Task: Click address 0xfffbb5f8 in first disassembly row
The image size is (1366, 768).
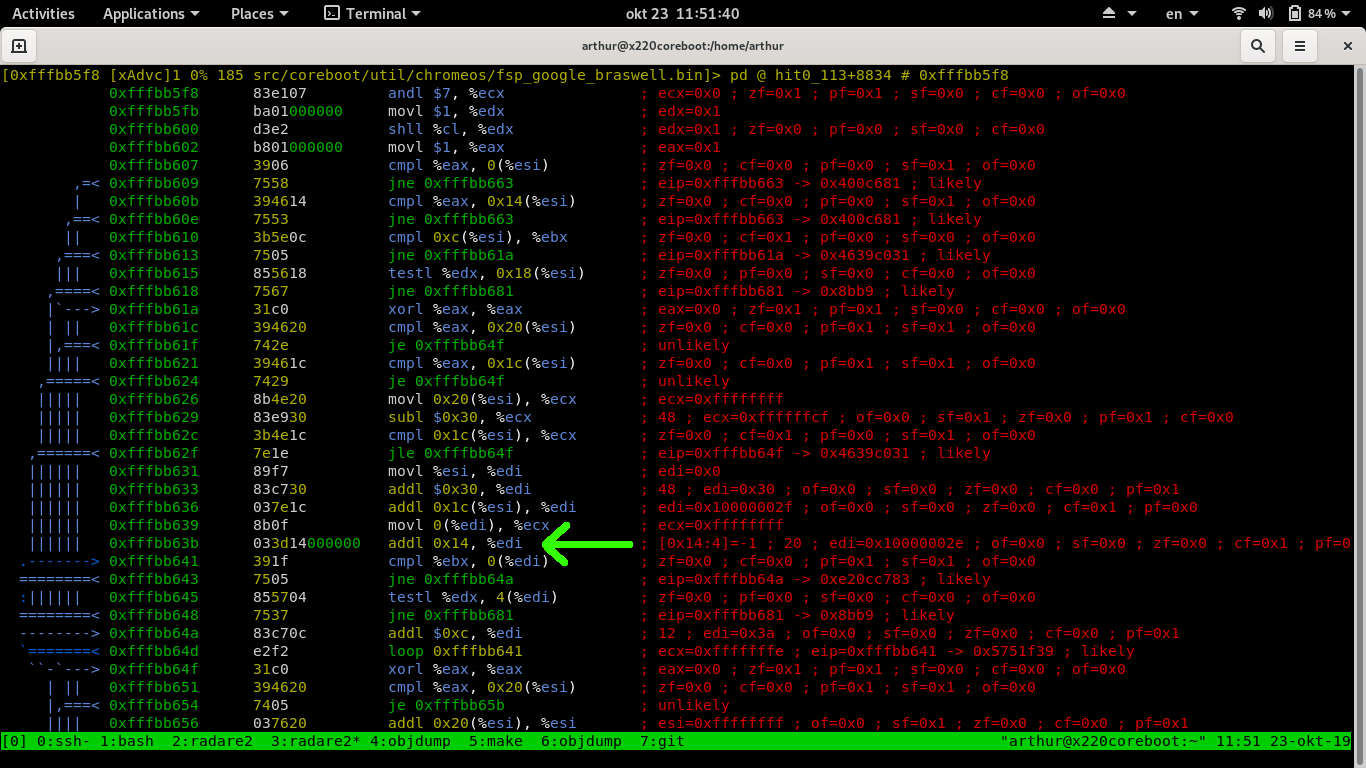Action: [154, 93]
